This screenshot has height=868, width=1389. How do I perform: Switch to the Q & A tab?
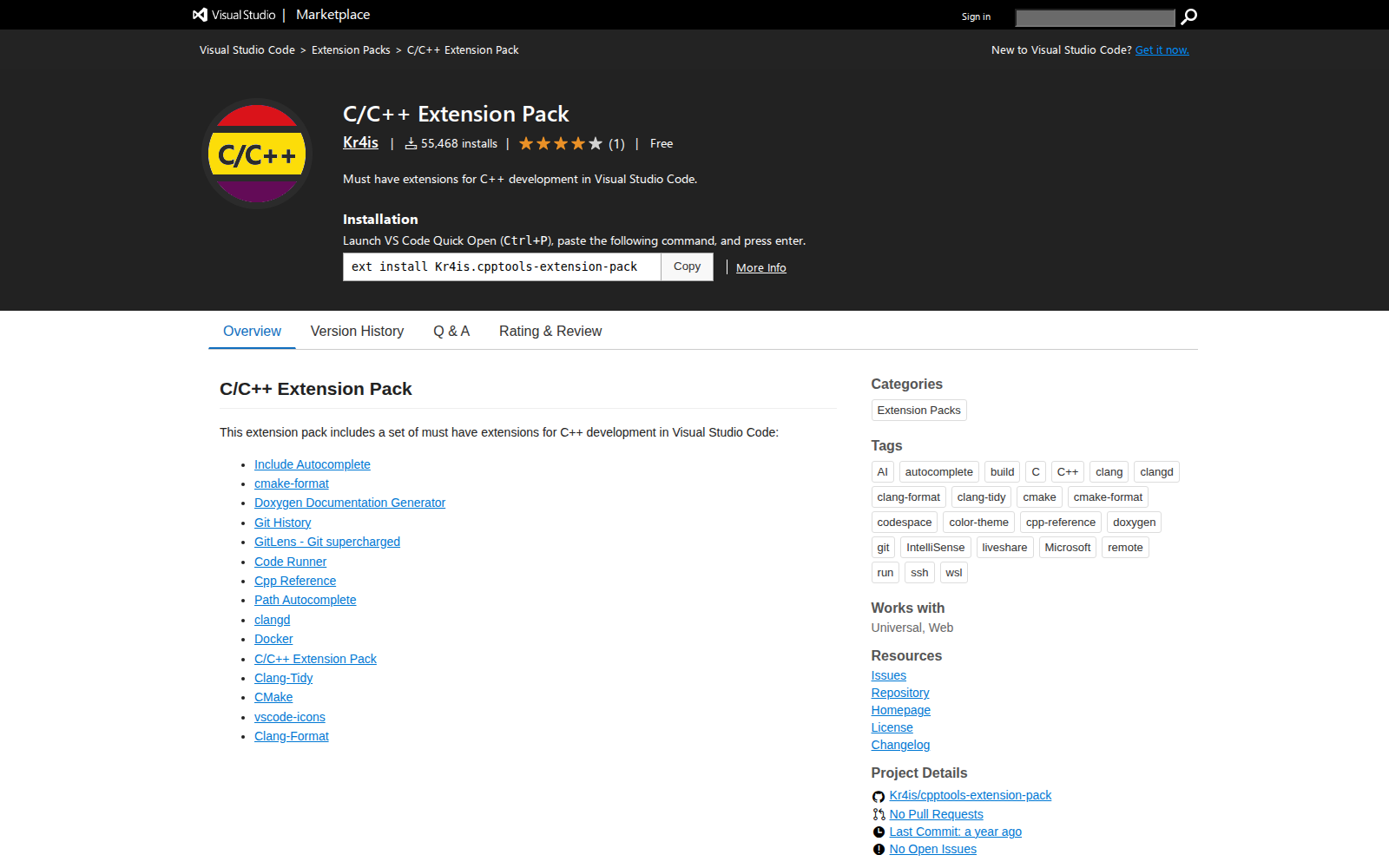point(451,331)
